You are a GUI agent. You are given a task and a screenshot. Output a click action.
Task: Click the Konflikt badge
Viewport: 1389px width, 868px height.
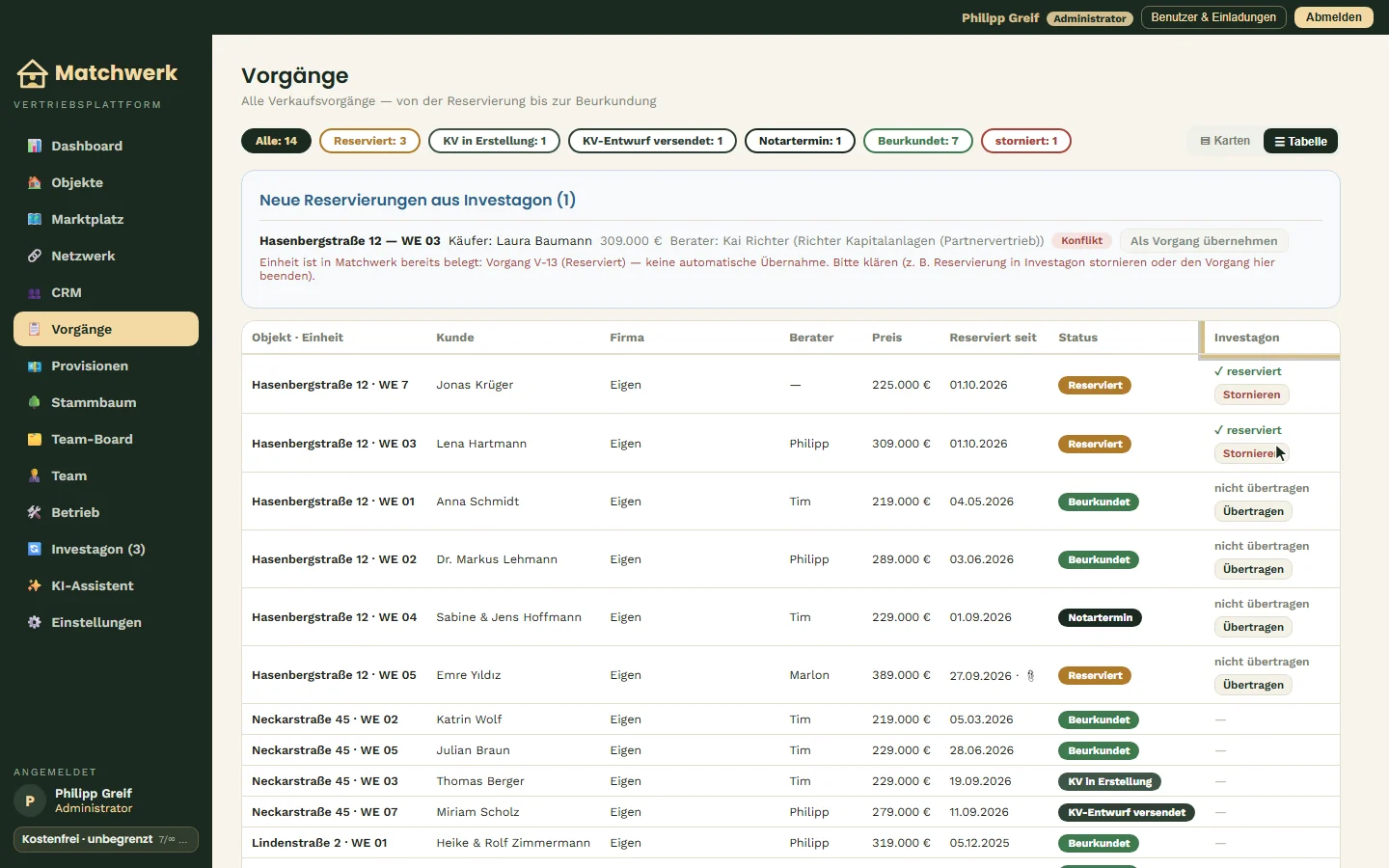click(x=1082, y=241)
